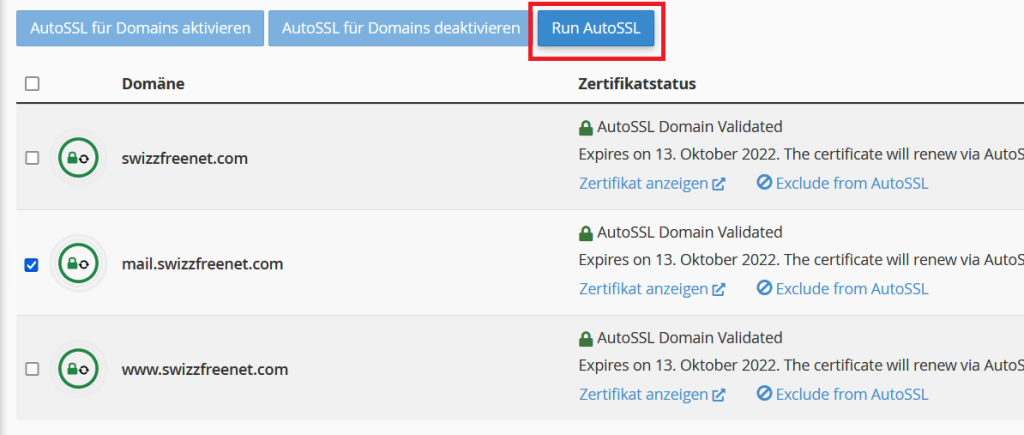This screenshot has height=435, width=1024.
Task: Click green padlock icon in mail.swizzfreenet.com status
Action: (x=586, y=233)
